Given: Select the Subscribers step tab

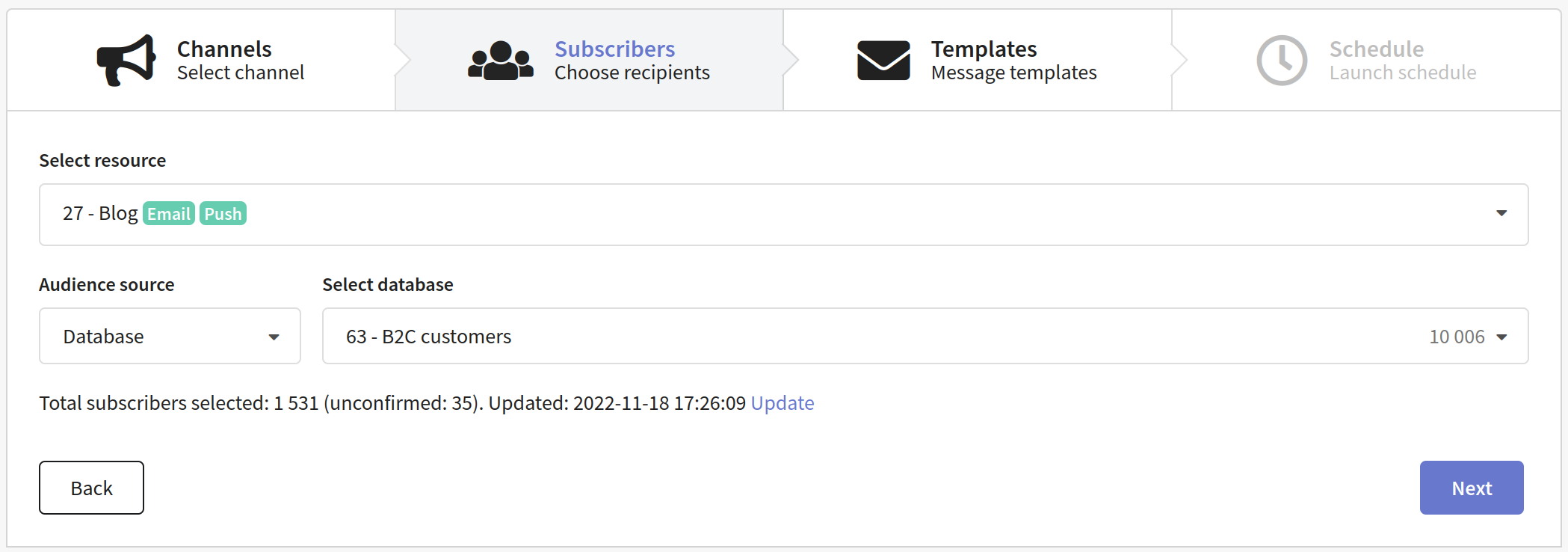Looking at the screenshot, I should 589,61.
